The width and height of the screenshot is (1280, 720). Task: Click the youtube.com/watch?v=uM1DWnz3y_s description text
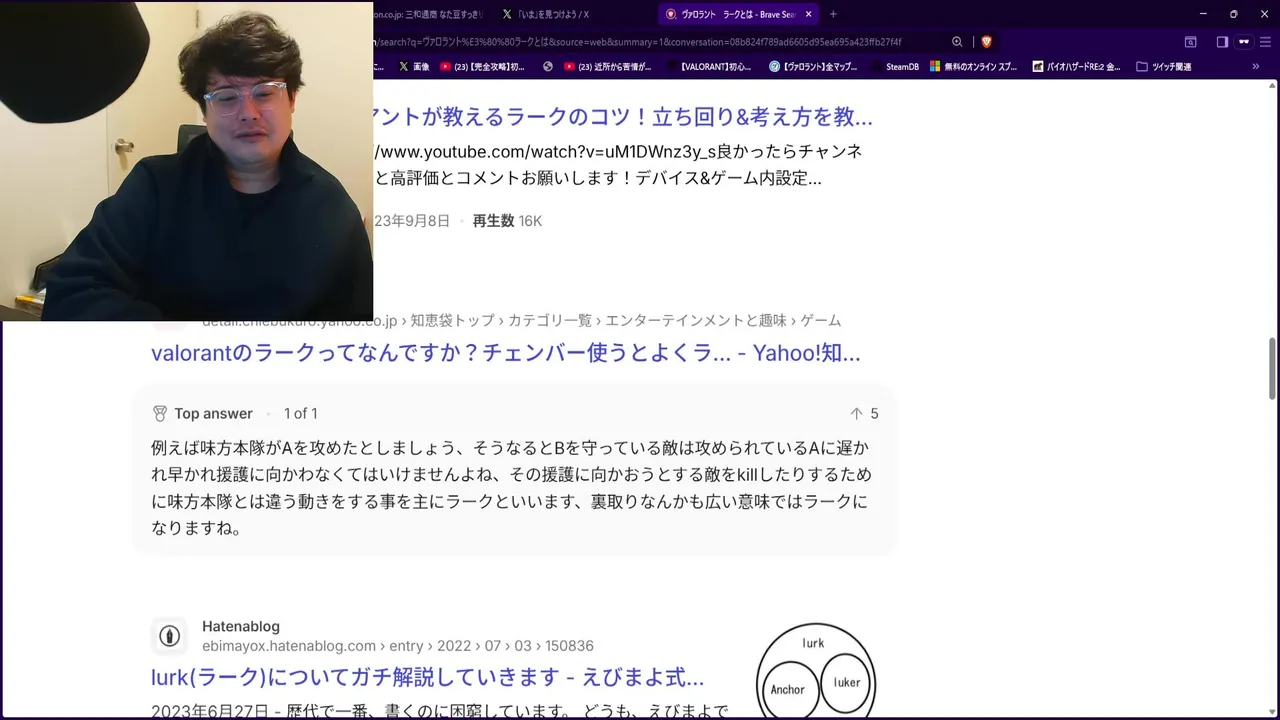click(618, 165)
